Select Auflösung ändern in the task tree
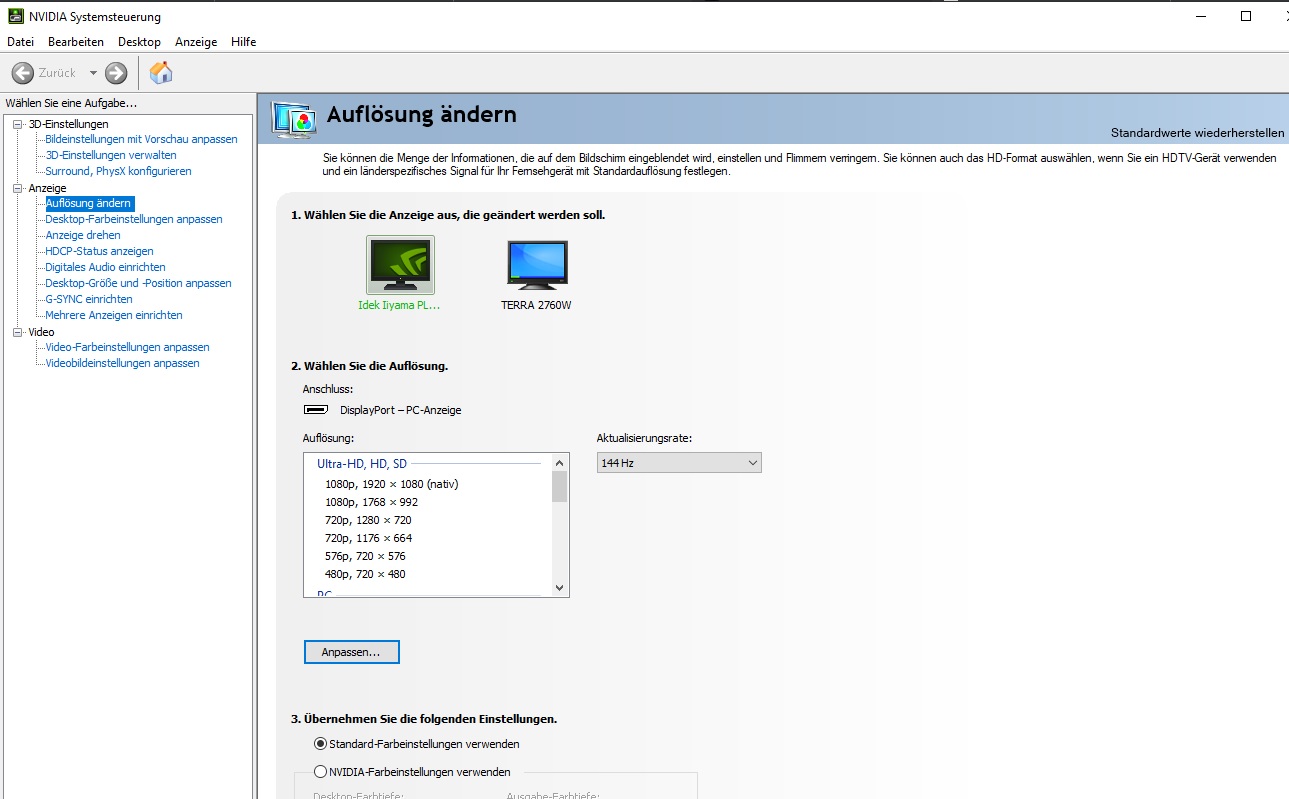The width and height of the screenshot is (1289, 799). pos(89,203)
